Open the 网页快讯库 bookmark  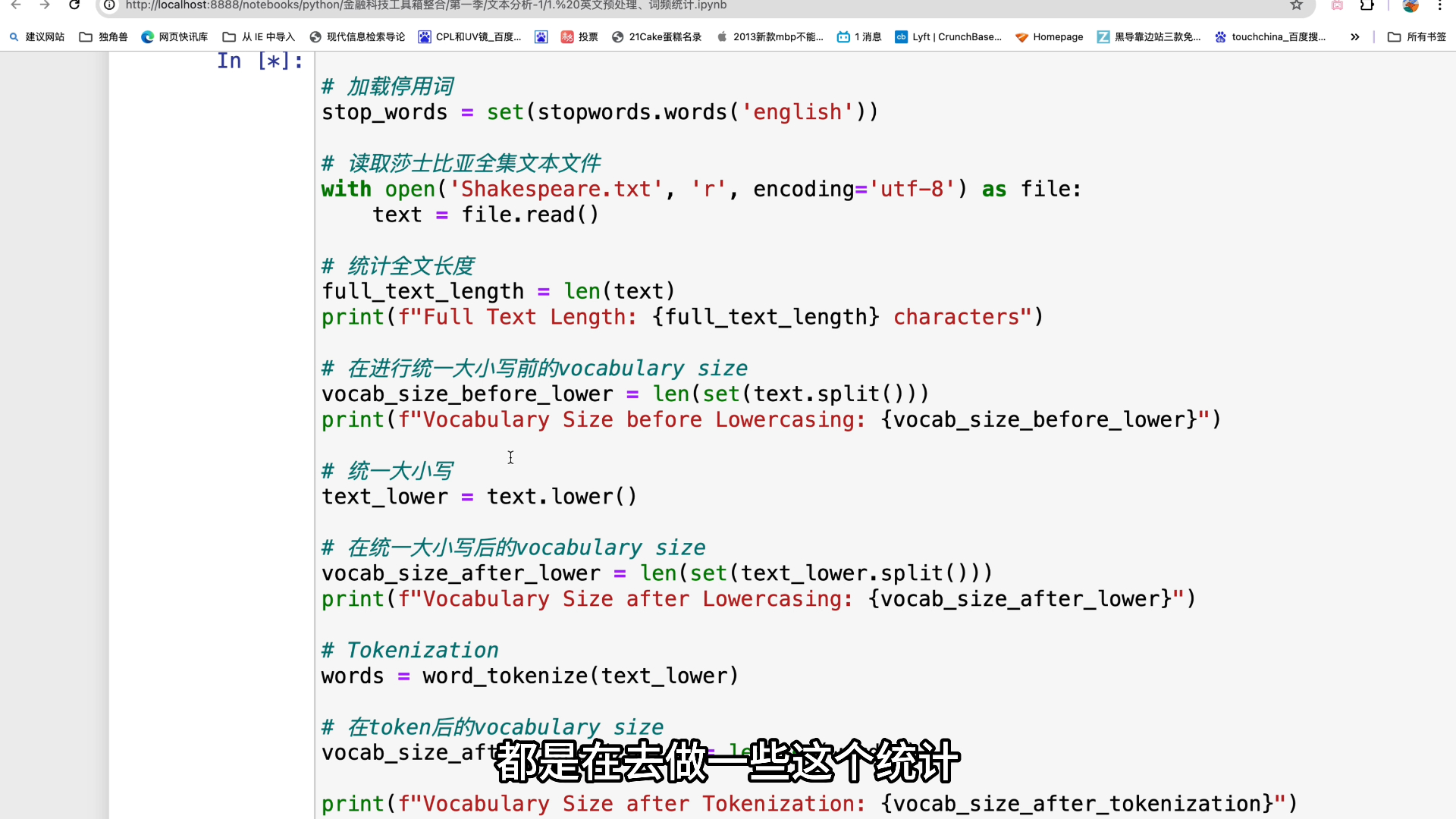click(x=174, y=36)
